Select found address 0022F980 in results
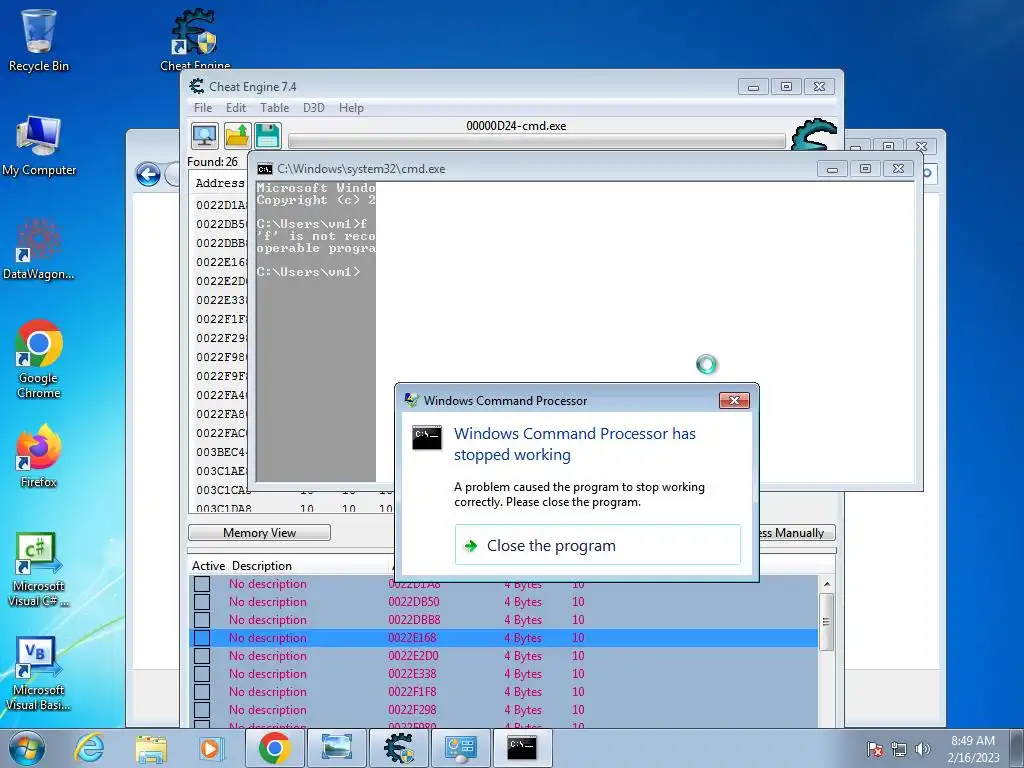 click(222, 357)
